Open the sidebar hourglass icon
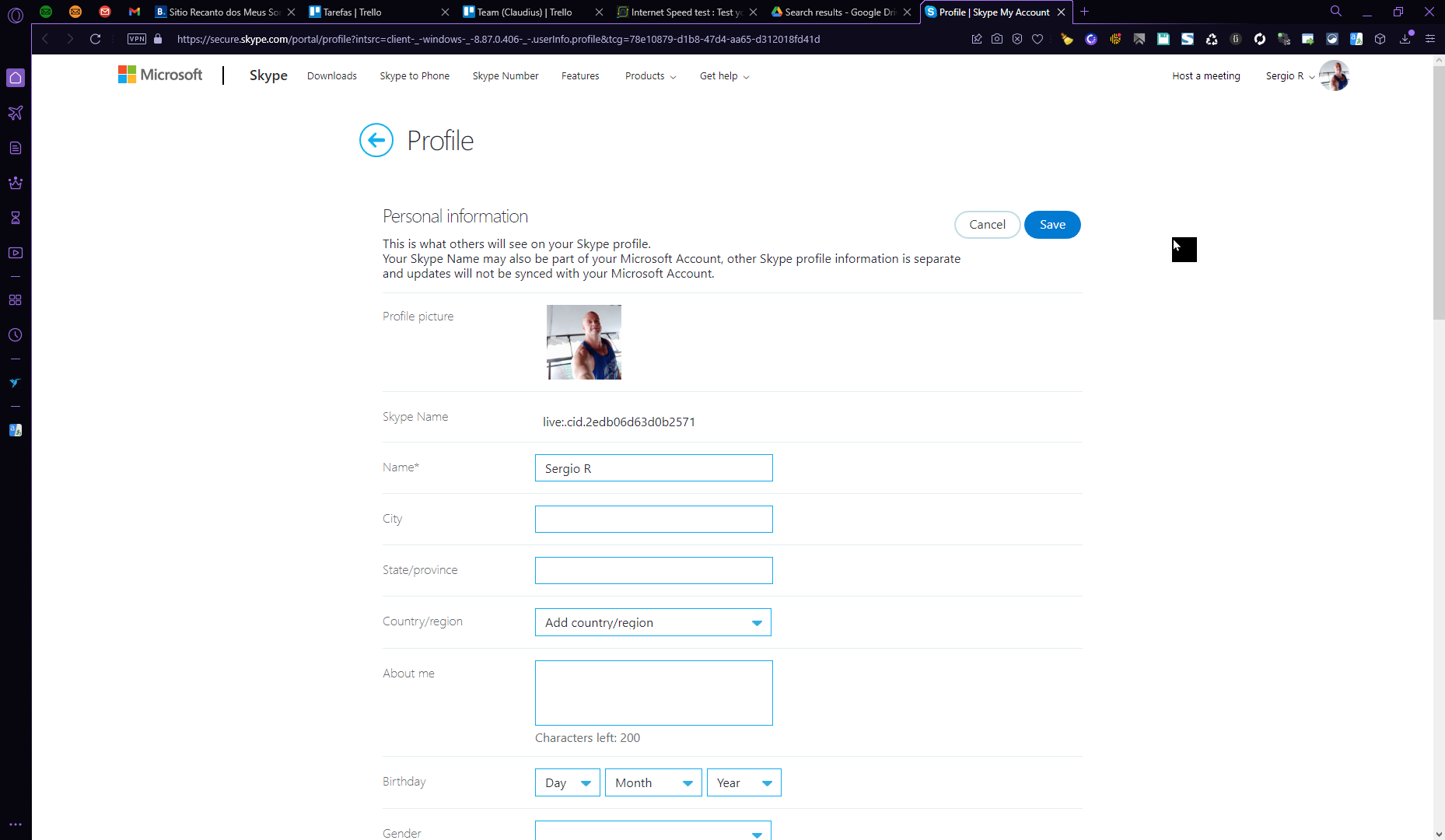Viewport: 1445px width, 840px height. (x=16, y=218)
